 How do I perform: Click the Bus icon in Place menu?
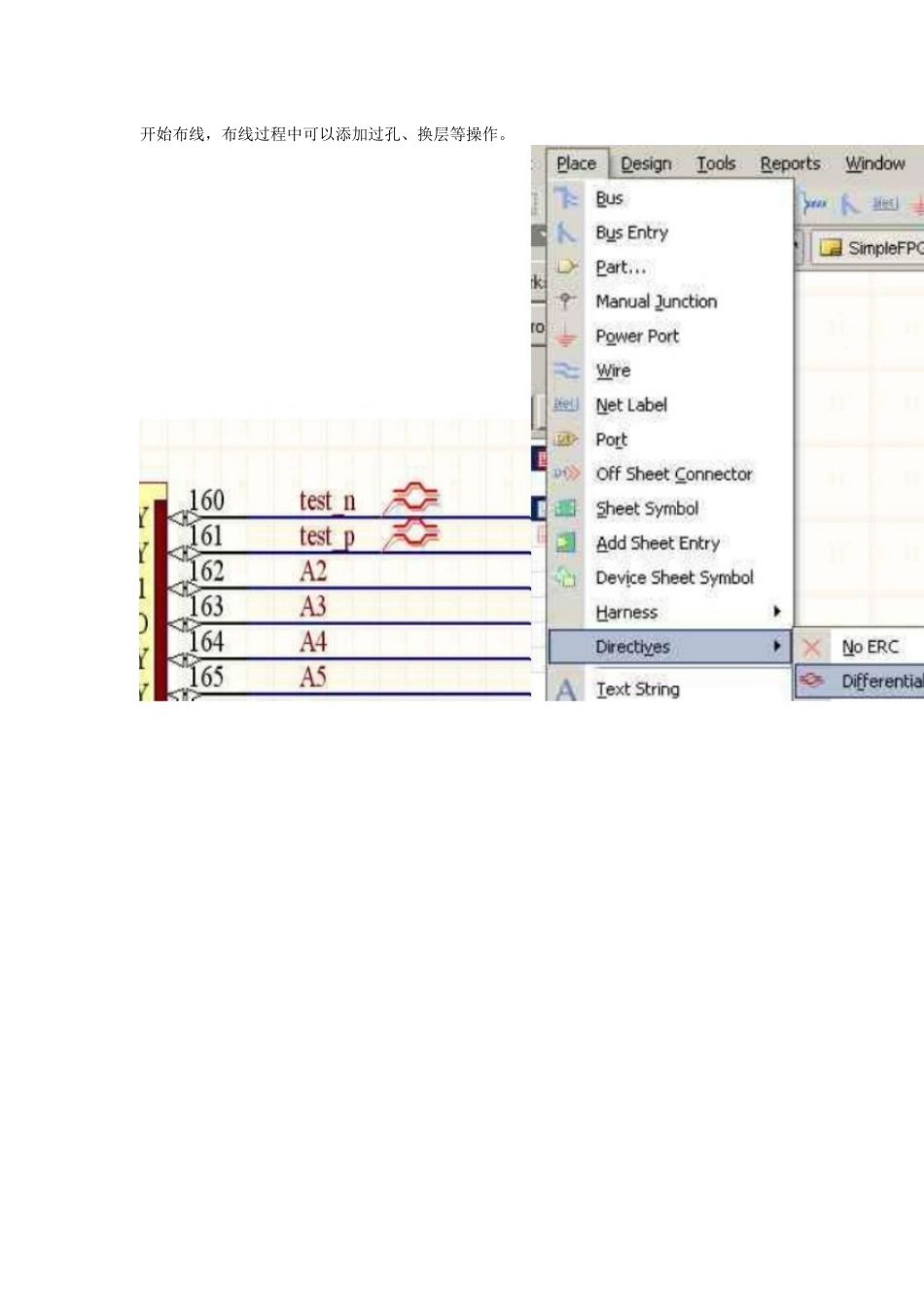(x=566, y=198)
